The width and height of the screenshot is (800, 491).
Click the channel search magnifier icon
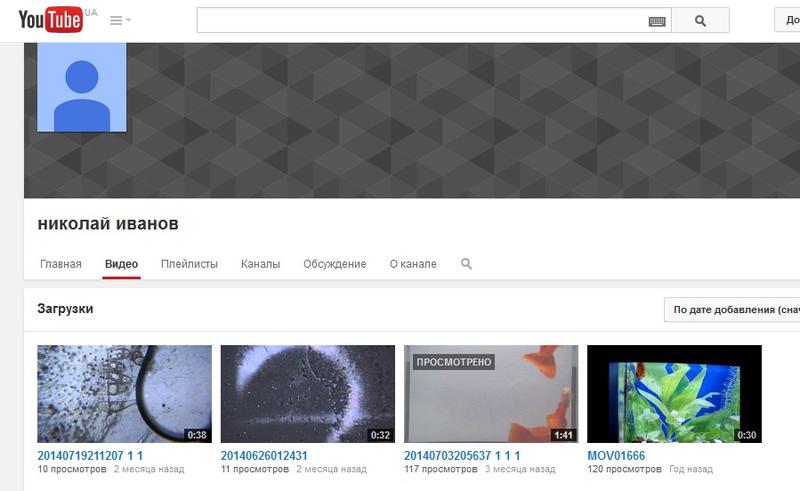point(466,264)
